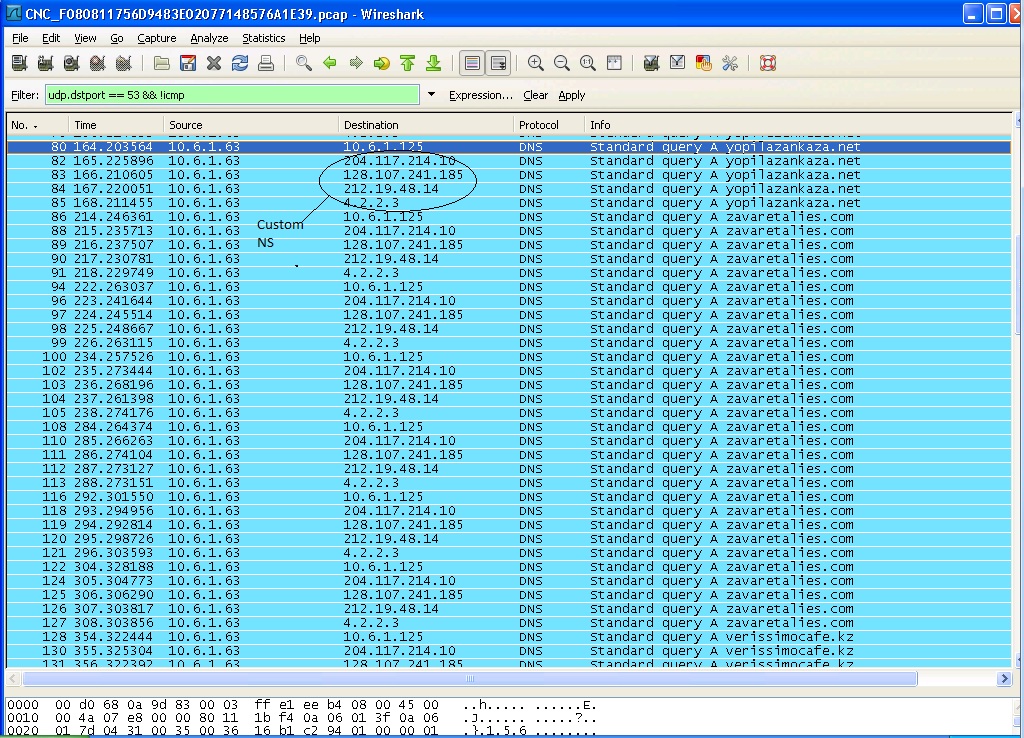Select packet 86 zavaretalies.com query

[x=509, y=217]
